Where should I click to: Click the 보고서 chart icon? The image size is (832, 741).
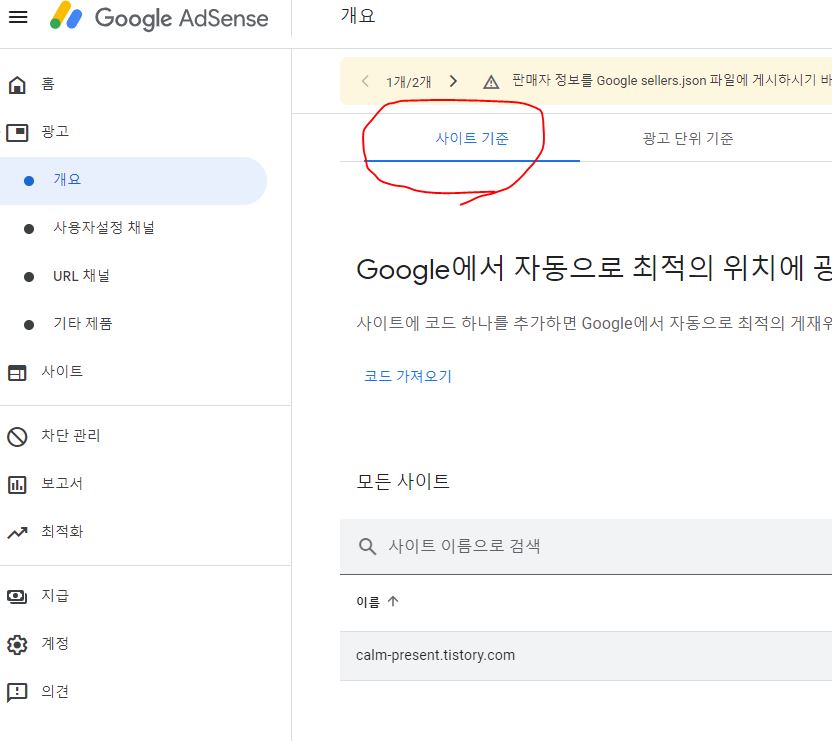point(17,485)
